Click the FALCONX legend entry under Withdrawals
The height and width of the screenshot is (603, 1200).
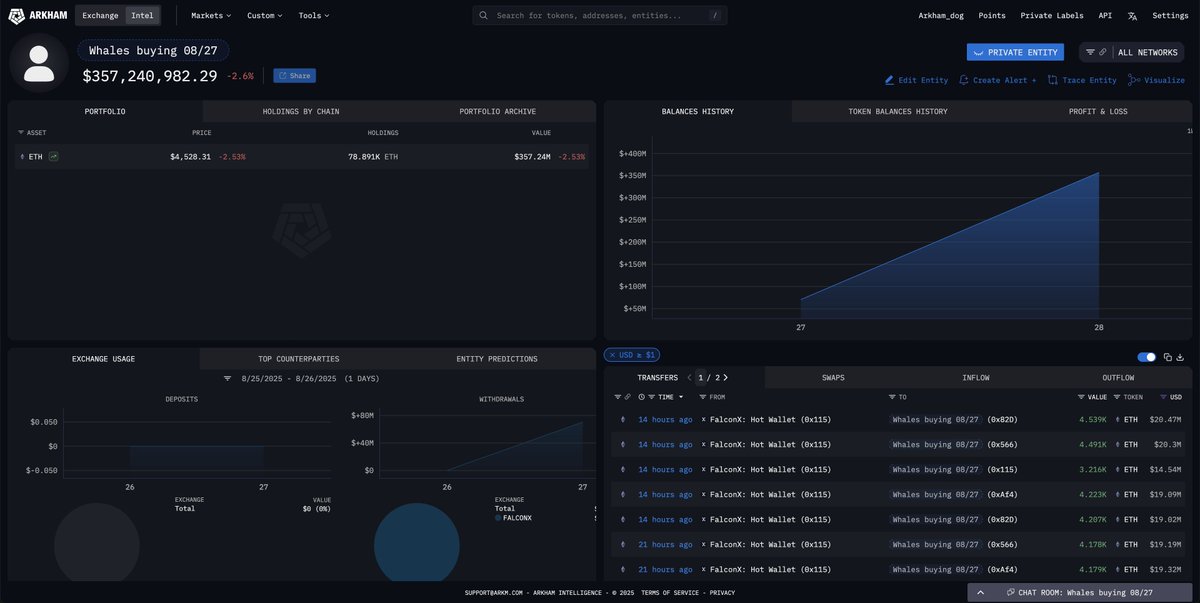(x=513, y=518)
